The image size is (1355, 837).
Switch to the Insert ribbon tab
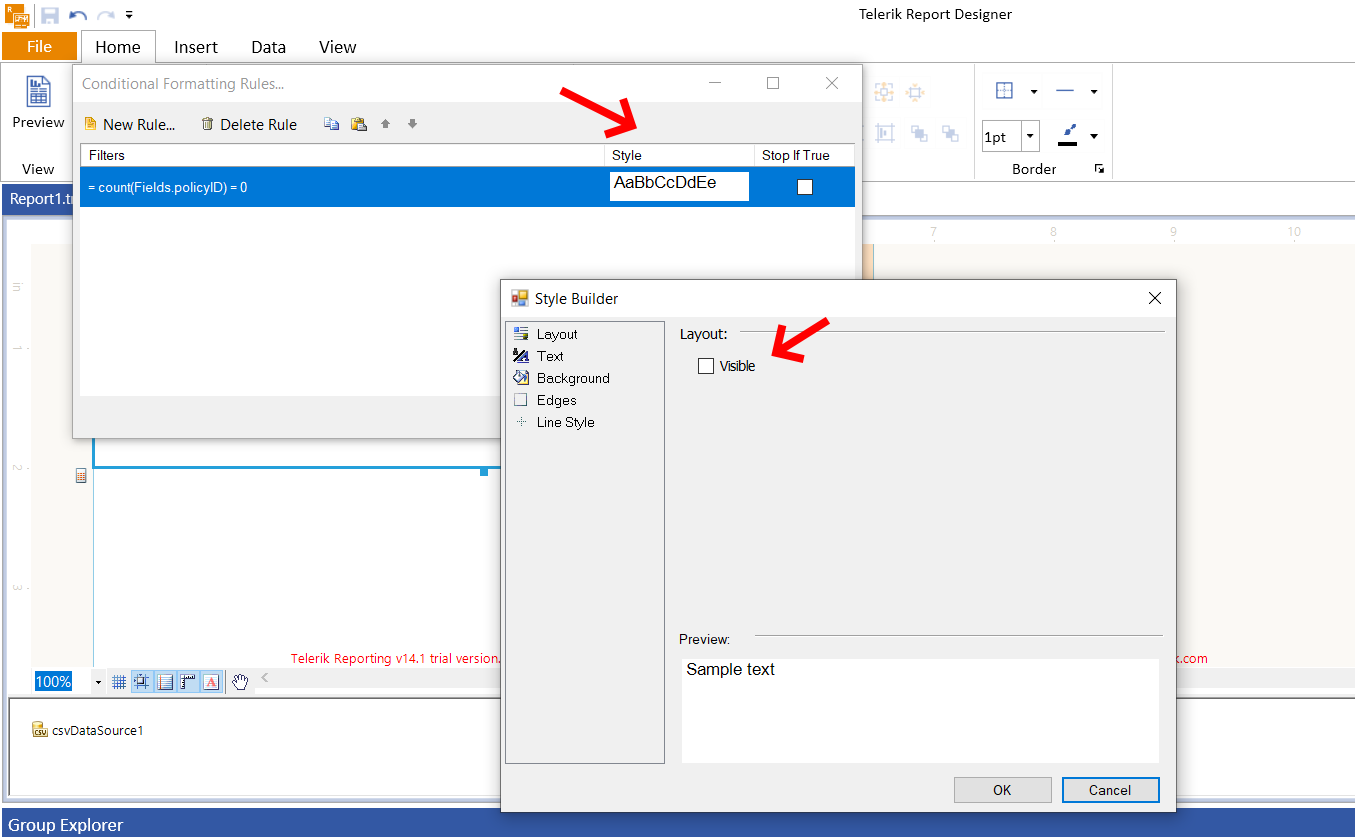[196, 47]
